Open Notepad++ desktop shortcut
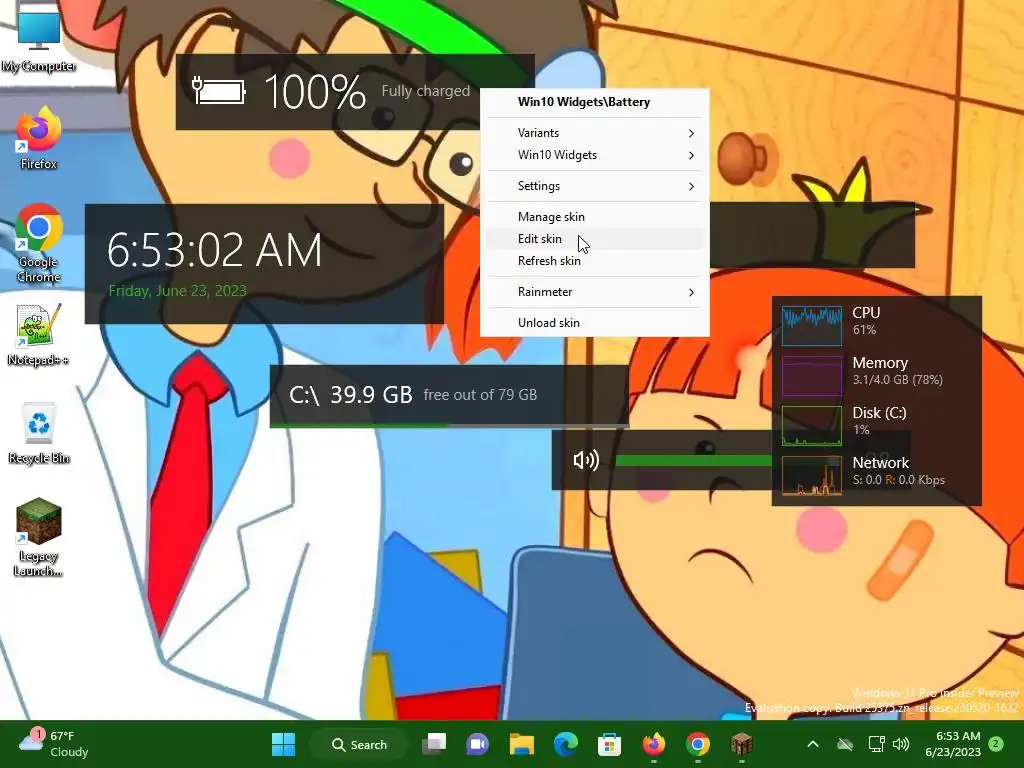Viewport: 1024px width, 768px height. [39, 334]
